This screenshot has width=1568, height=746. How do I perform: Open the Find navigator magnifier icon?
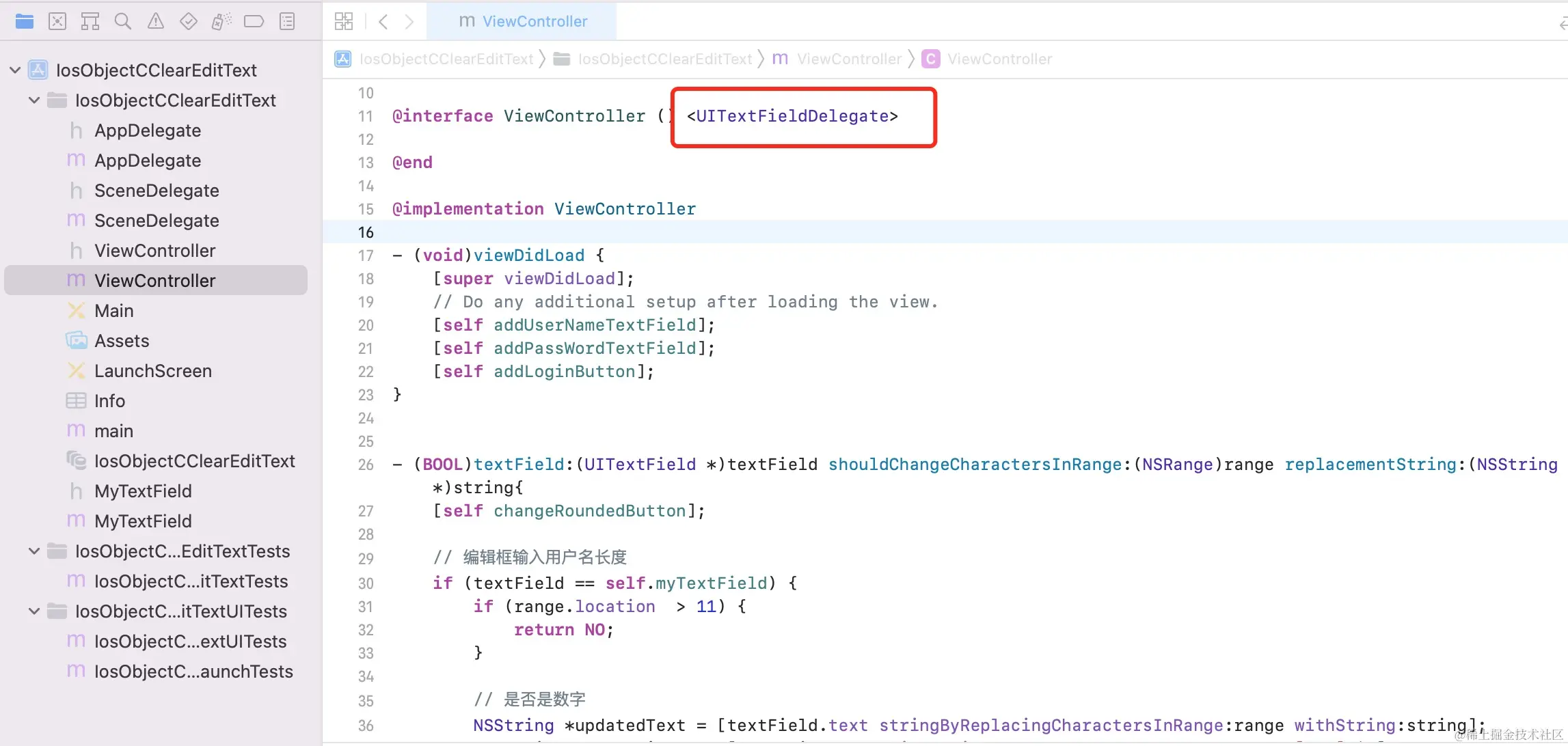pos(123,22)
